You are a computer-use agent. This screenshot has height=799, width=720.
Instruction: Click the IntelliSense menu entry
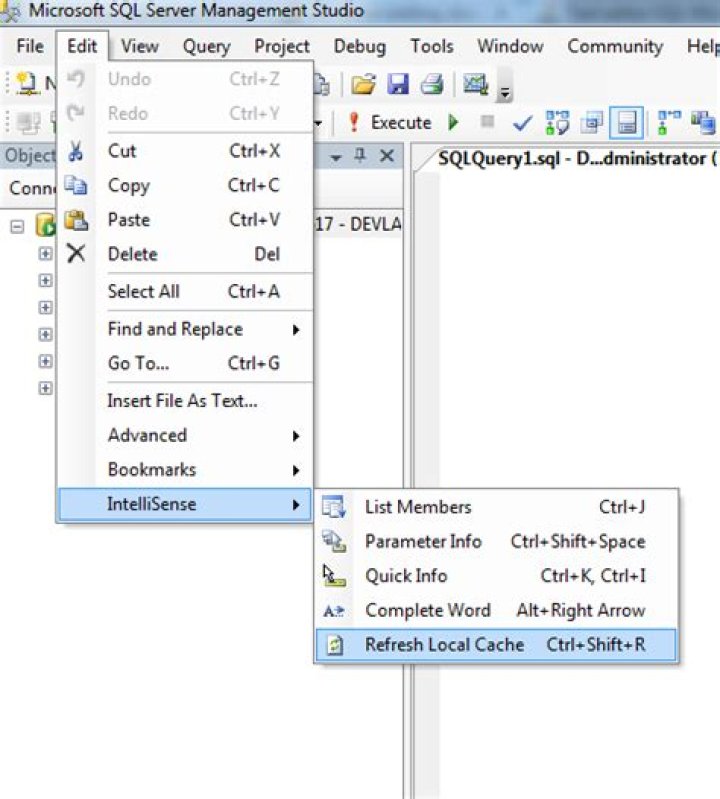185,504
